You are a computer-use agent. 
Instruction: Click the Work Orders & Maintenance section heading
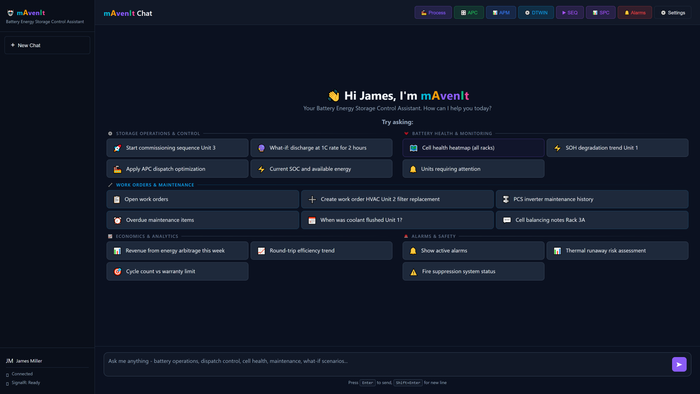[155, 185]
